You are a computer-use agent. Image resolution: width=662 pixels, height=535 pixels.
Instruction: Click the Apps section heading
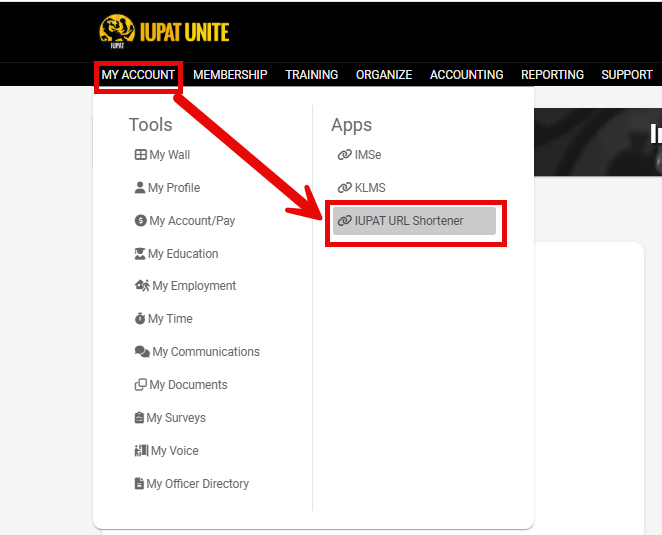[351, 125]
